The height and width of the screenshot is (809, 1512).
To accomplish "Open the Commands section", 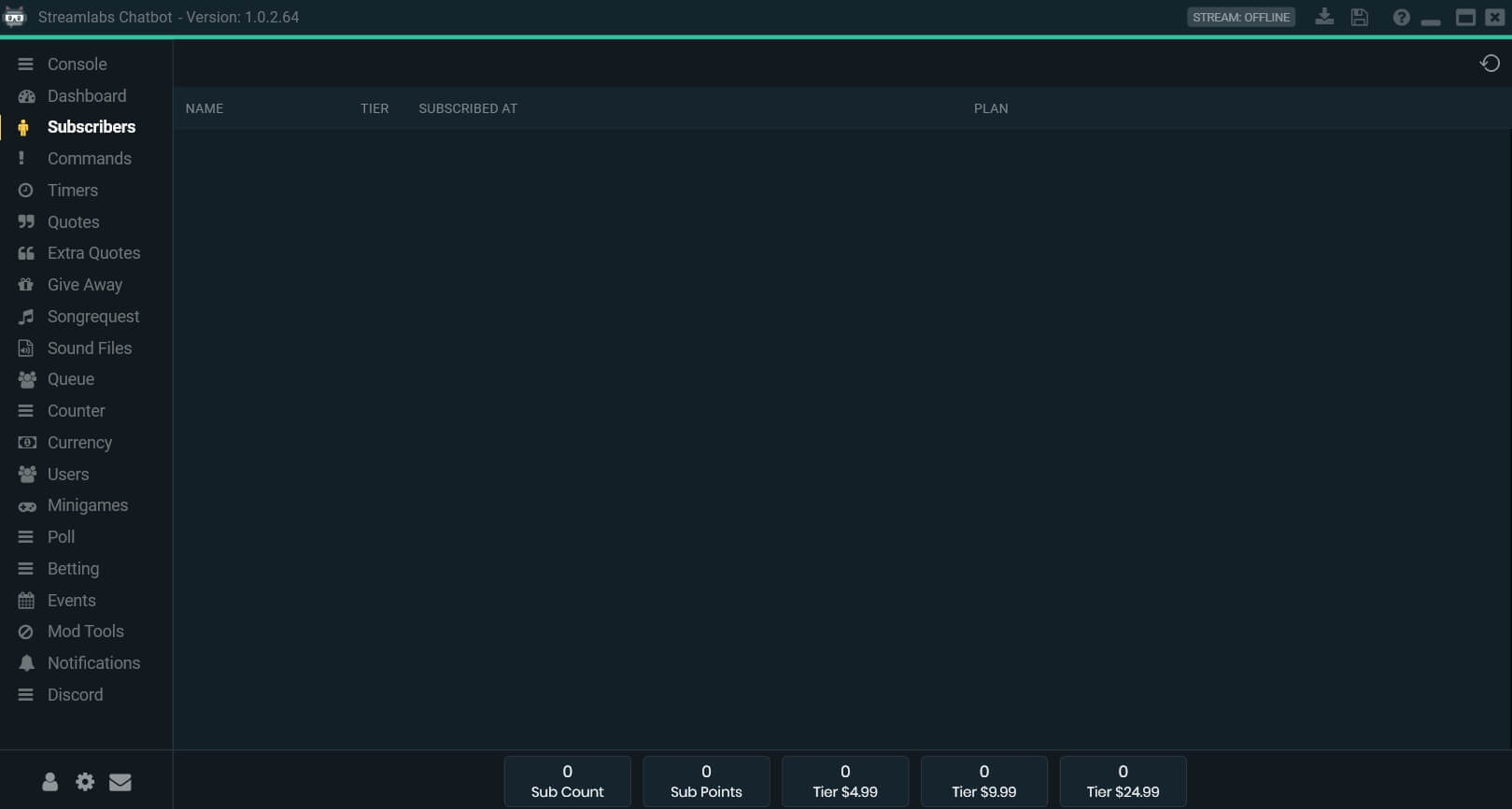I will pos(89,159).
